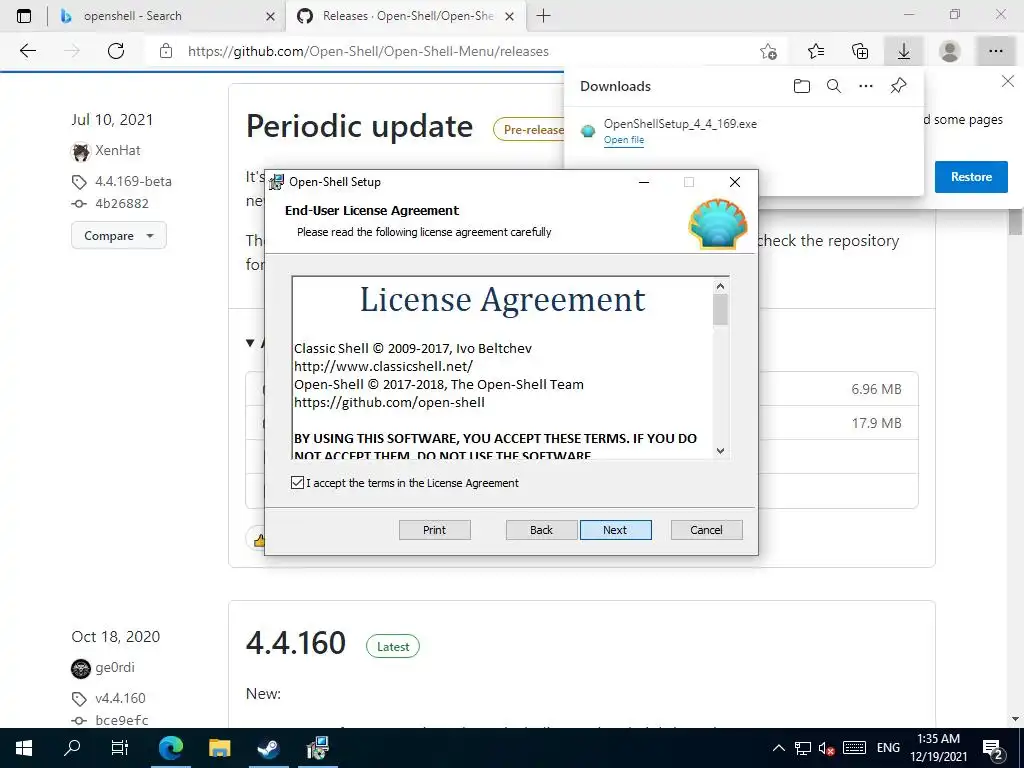Open the ge0rdi author link

(x=115, y=667)
